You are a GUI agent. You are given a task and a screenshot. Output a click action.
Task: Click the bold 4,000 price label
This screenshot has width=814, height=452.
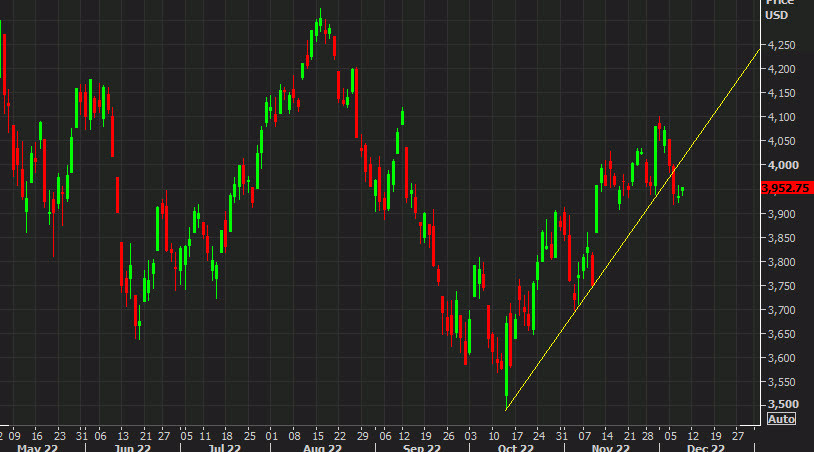coord(783,165)
